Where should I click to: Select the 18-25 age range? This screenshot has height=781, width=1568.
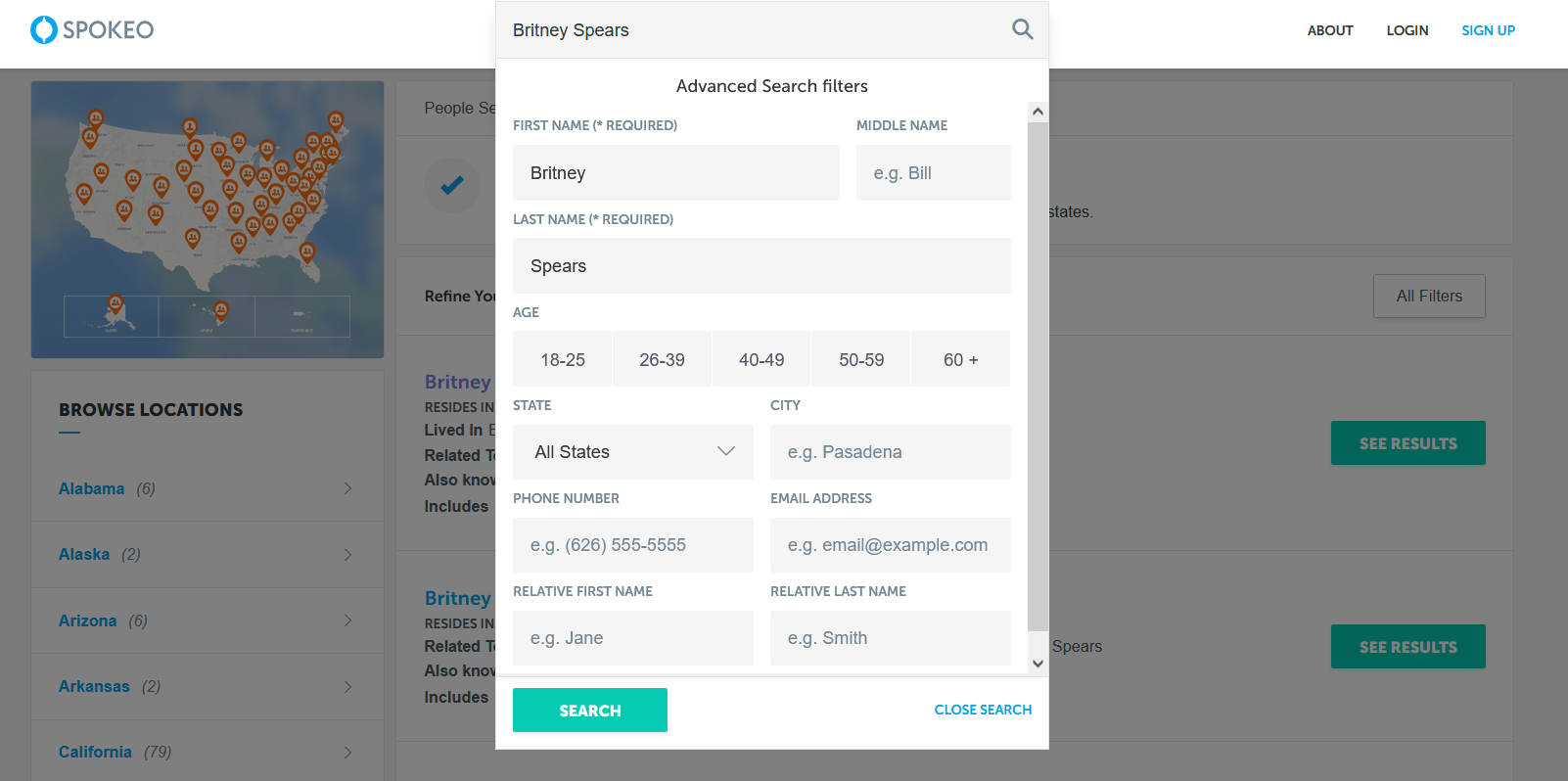coord(563,359)
